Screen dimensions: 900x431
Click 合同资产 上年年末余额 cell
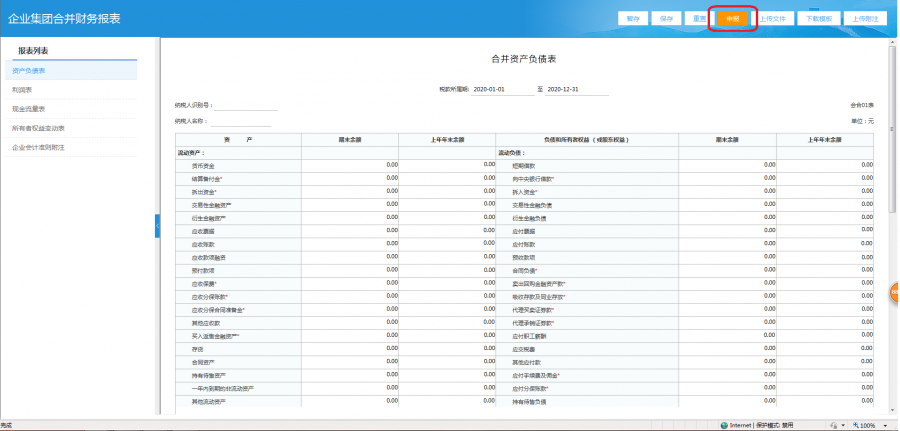click(447, 363)
